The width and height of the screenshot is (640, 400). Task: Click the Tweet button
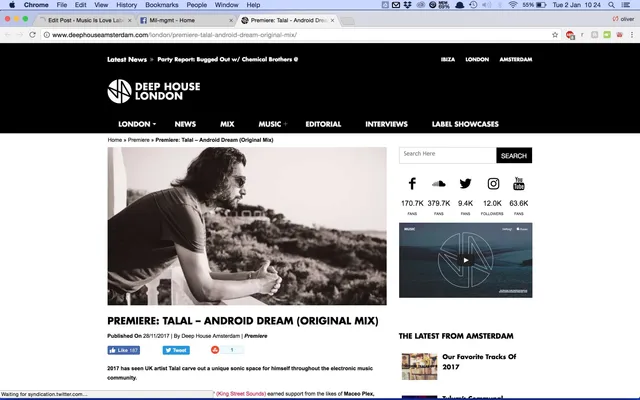[176, 350]
